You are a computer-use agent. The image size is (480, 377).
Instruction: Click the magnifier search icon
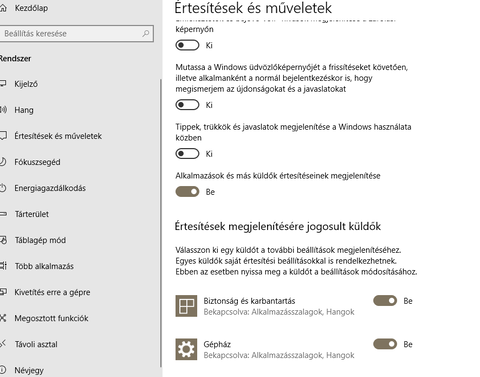(146, 33)
